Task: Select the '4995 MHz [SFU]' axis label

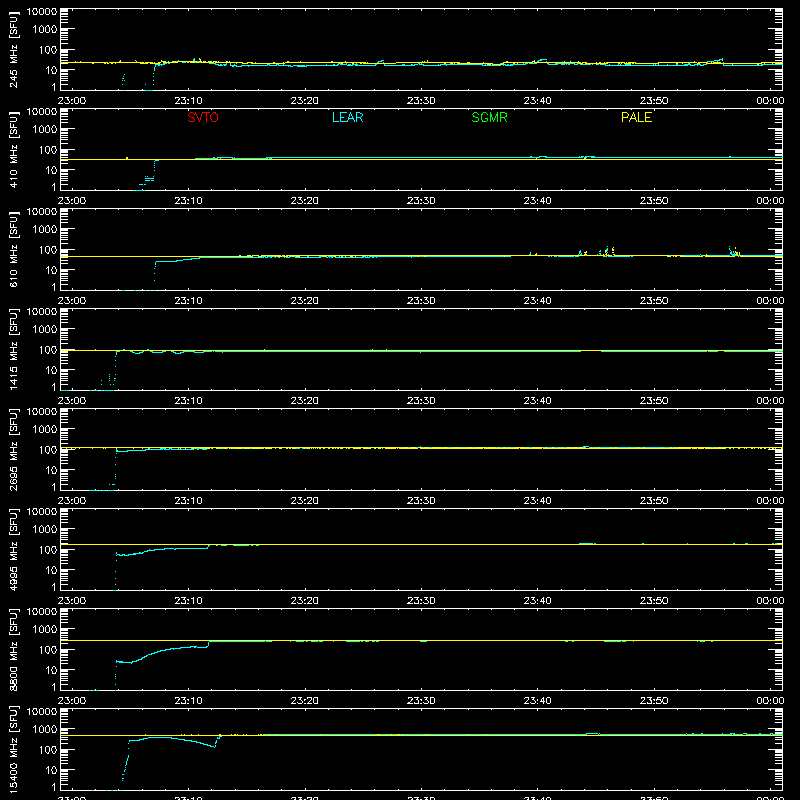Action: click(x=14, y=550)
